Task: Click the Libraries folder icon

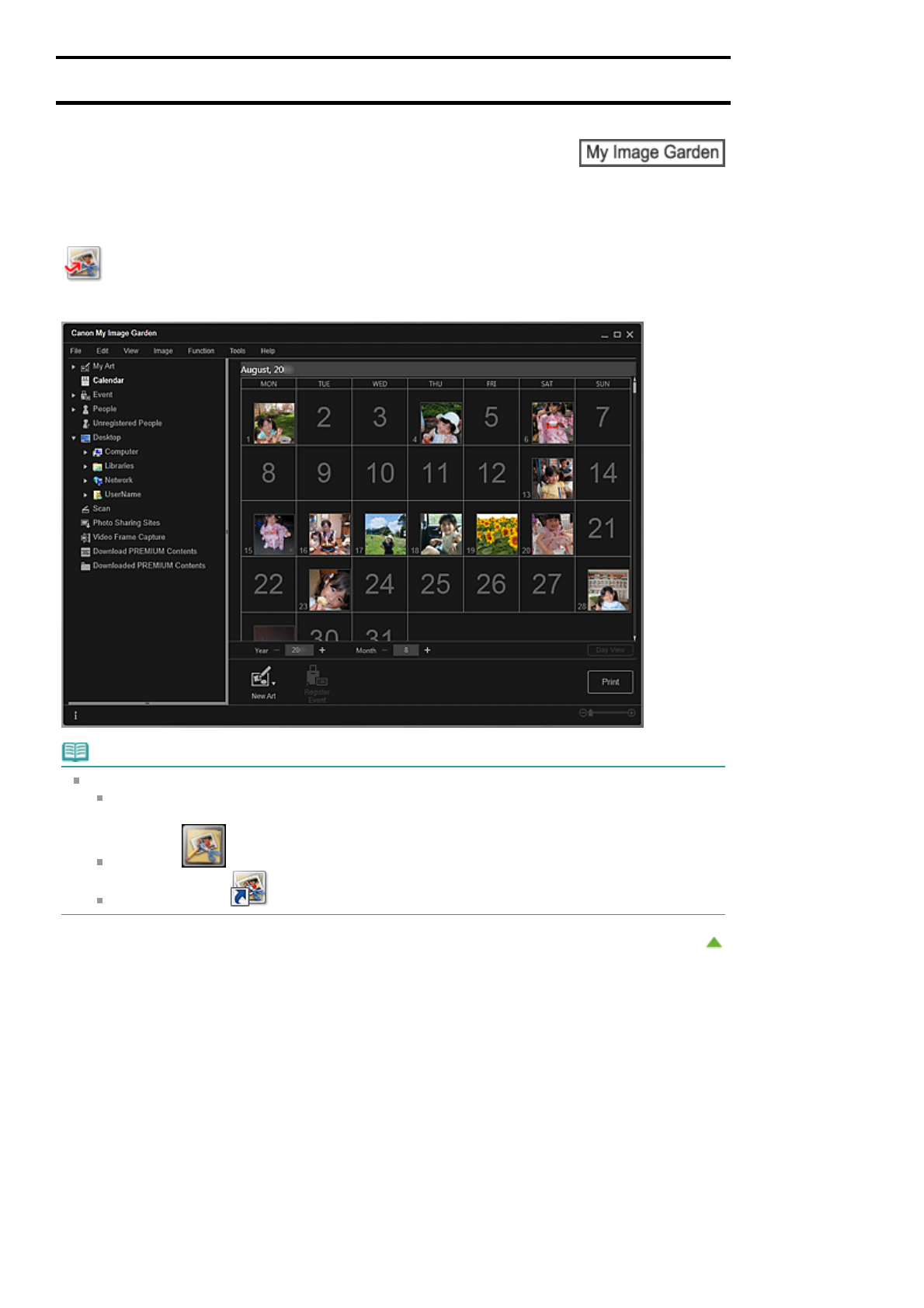Action: (x=98, y=466)
